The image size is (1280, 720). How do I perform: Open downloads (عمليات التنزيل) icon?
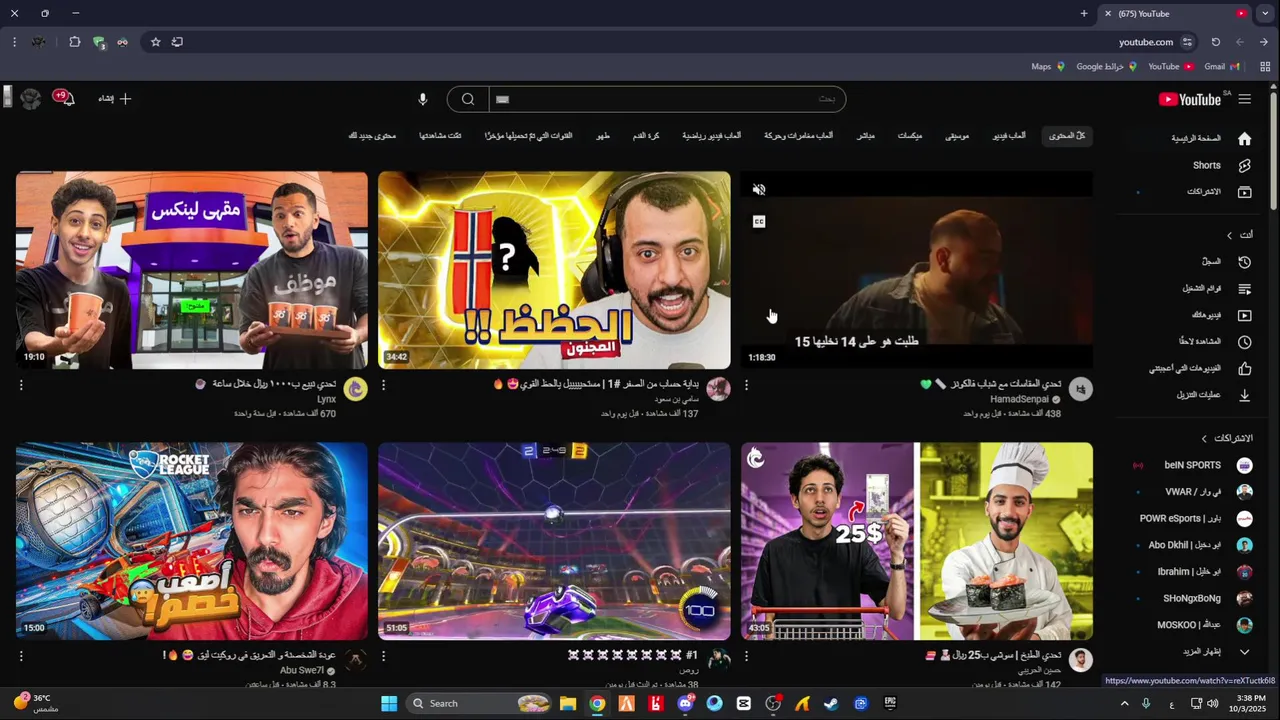tap(1244, 395)
